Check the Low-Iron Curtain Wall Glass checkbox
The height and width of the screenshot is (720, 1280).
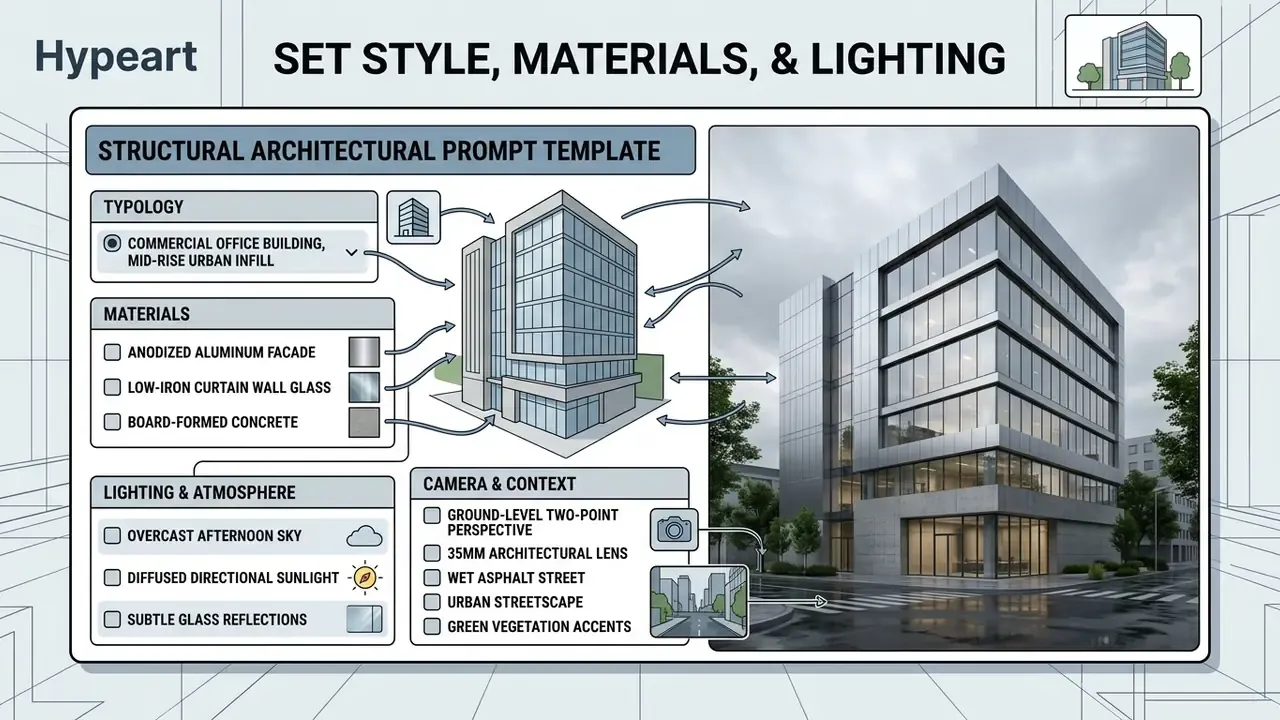point(112,387)
